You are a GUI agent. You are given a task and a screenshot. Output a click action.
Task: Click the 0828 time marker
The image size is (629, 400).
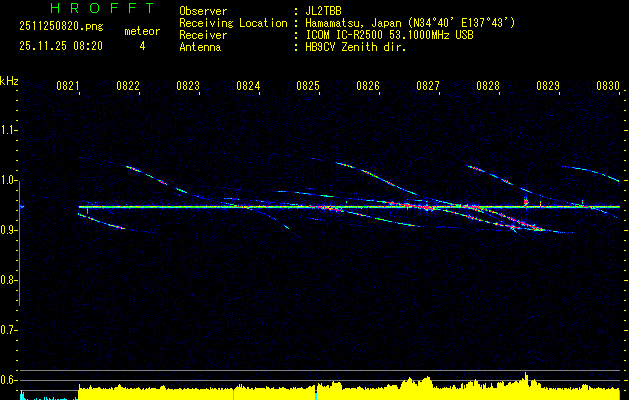pyautogui.click(x=488, y=87)
